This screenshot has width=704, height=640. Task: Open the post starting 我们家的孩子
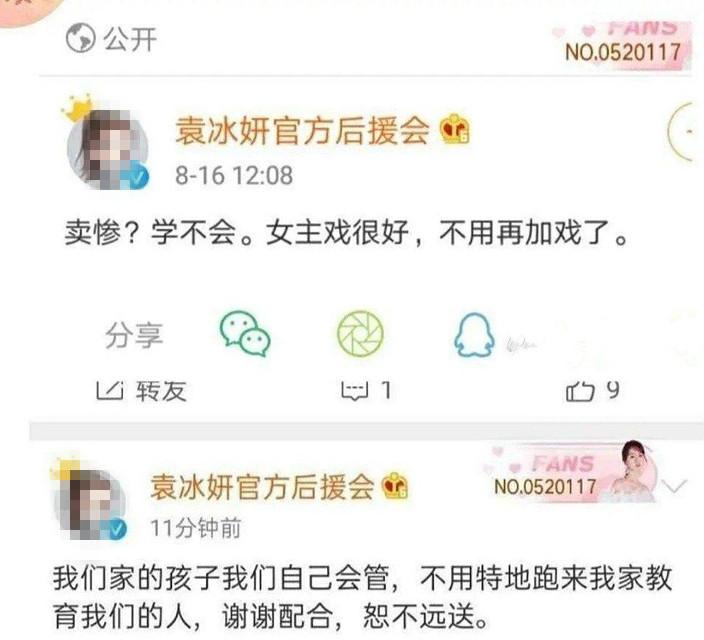(x=362, y=597)
